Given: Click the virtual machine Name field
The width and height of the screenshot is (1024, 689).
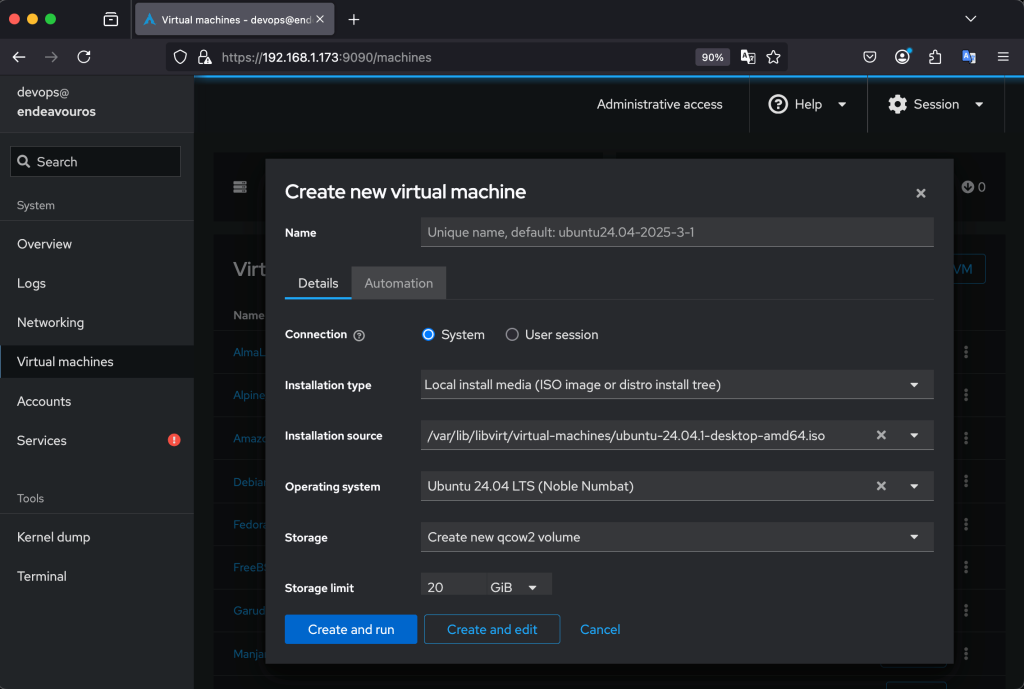Looking at the screenshot, I should pyautogui.click(x=677, y=232).
